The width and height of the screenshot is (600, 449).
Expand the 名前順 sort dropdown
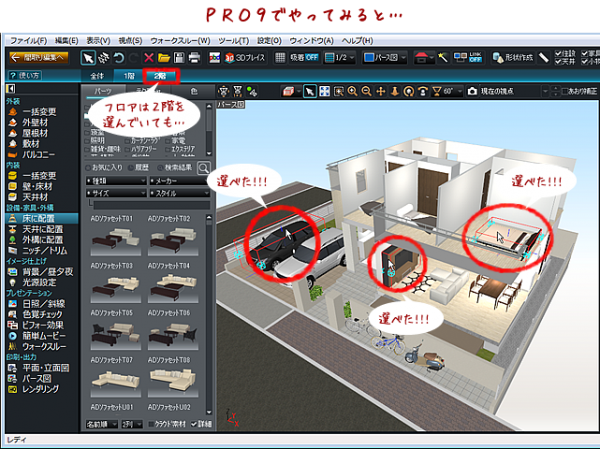pos(101,425)
